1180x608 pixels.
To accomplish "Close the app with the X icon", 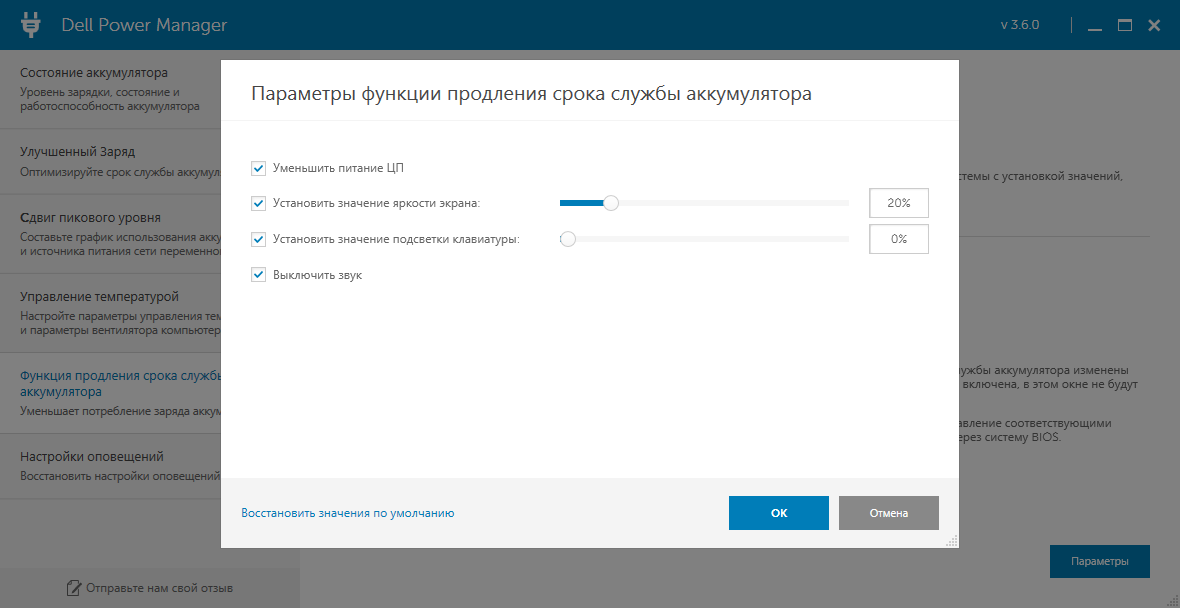I will 1154,25.
